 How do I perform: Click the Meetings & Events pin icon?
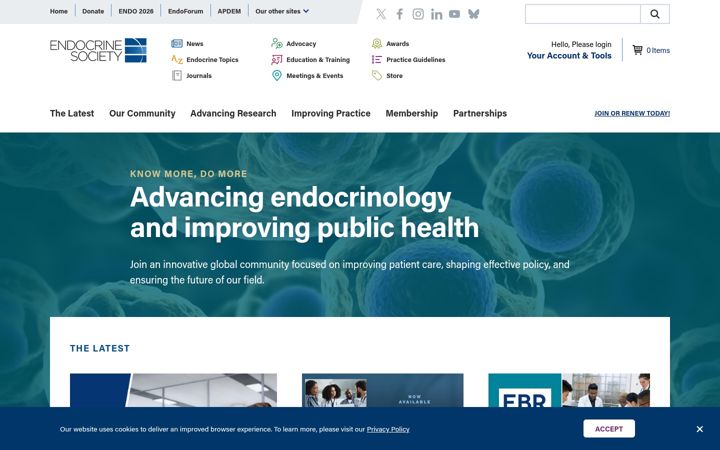(x=277, y=76)
